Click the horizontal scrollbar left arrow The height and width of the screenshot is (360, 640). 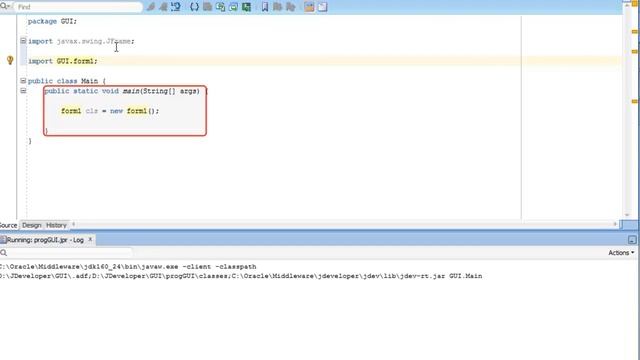tap(73, 224)
